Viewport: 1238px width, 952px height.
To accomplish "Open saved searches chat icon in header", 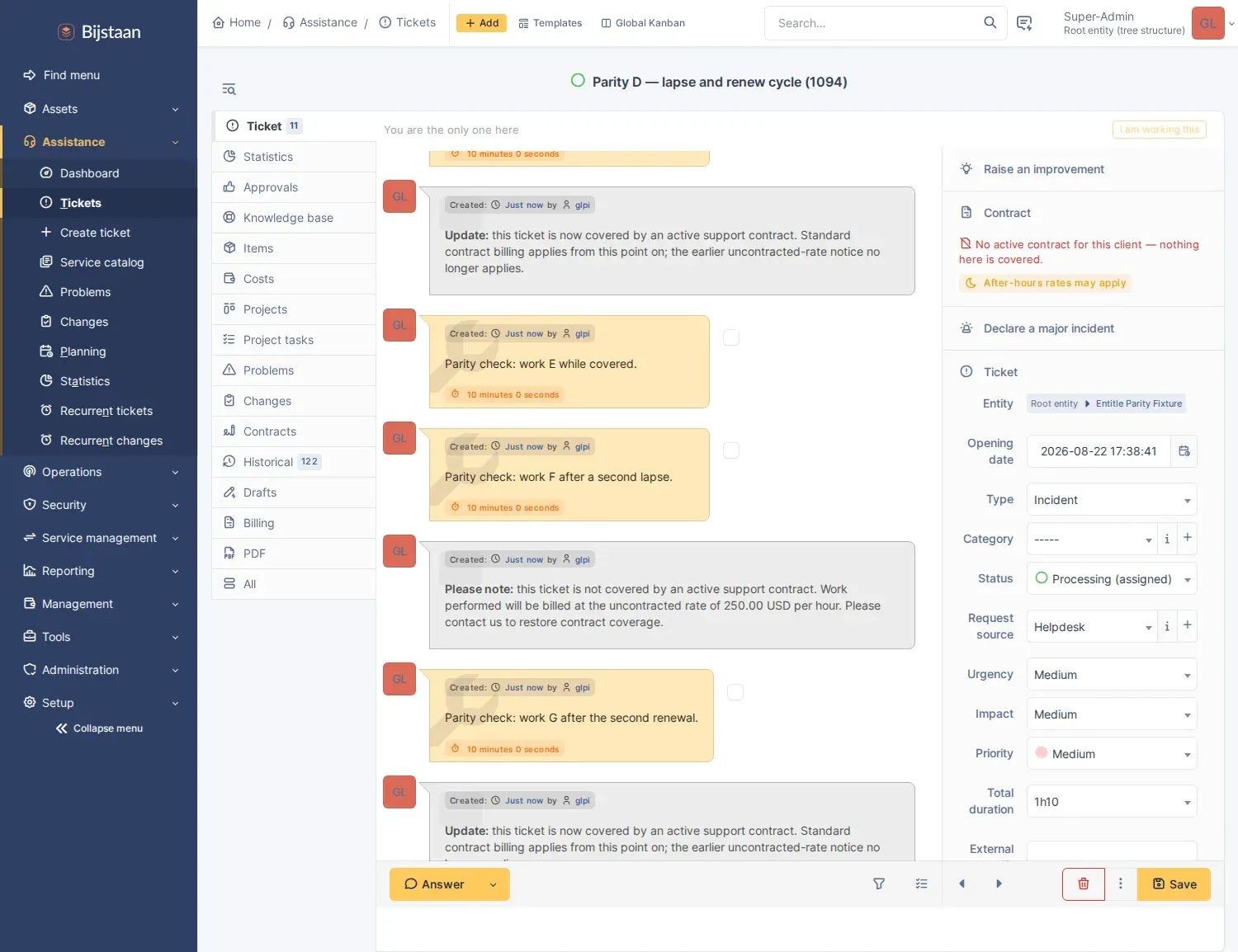I will pyautogui.click(x=1024, y=23).
